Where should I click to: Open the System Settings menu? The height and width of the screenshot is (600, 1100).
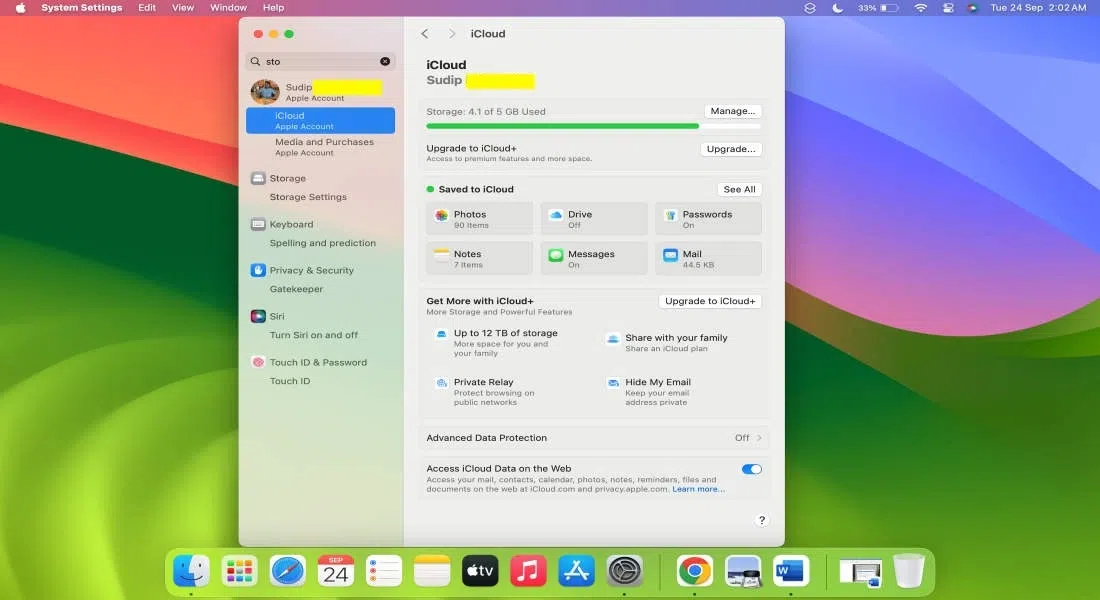click(x=81, y=8)
